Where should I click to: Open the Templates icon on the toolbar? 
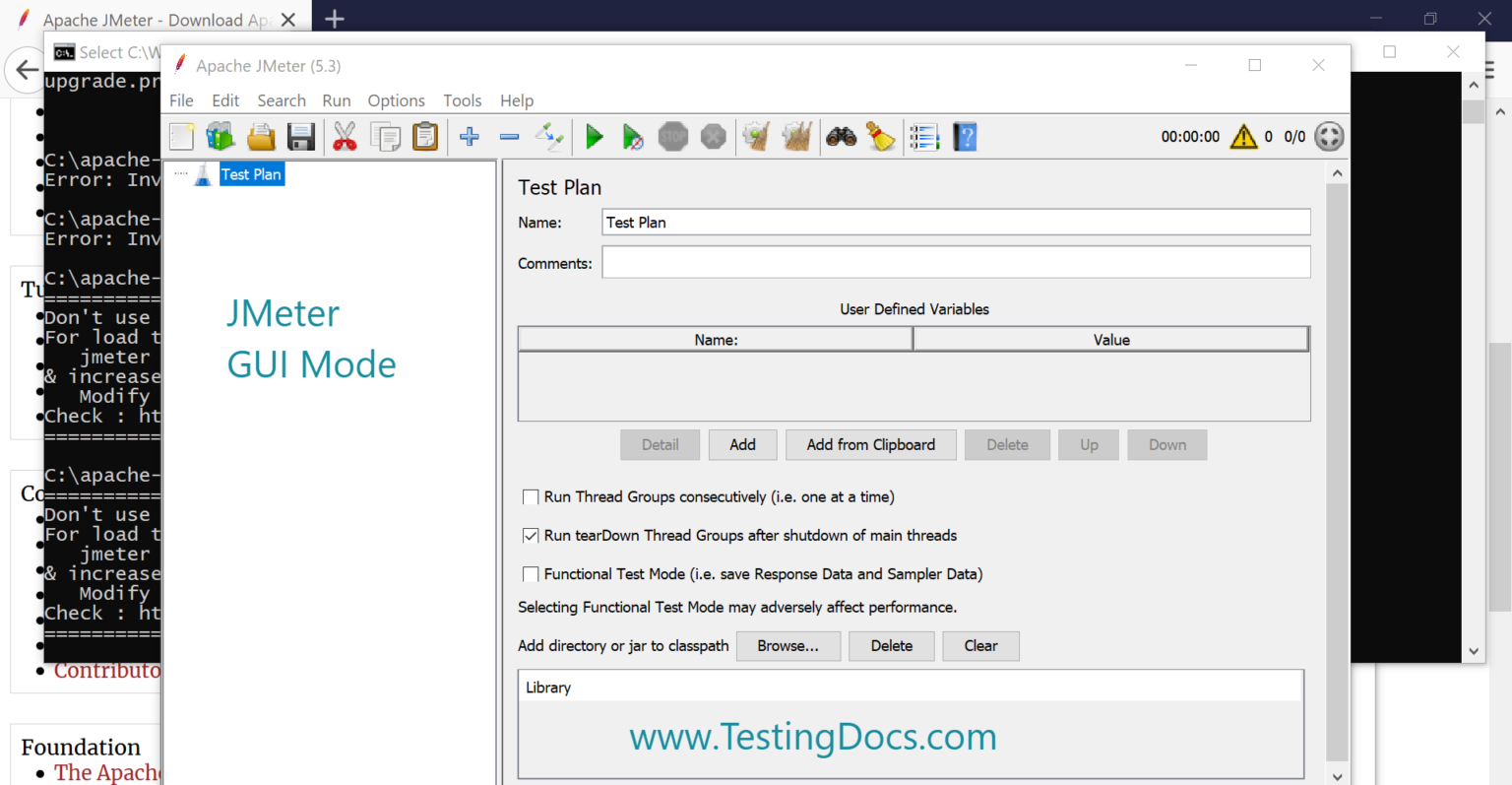220,137
